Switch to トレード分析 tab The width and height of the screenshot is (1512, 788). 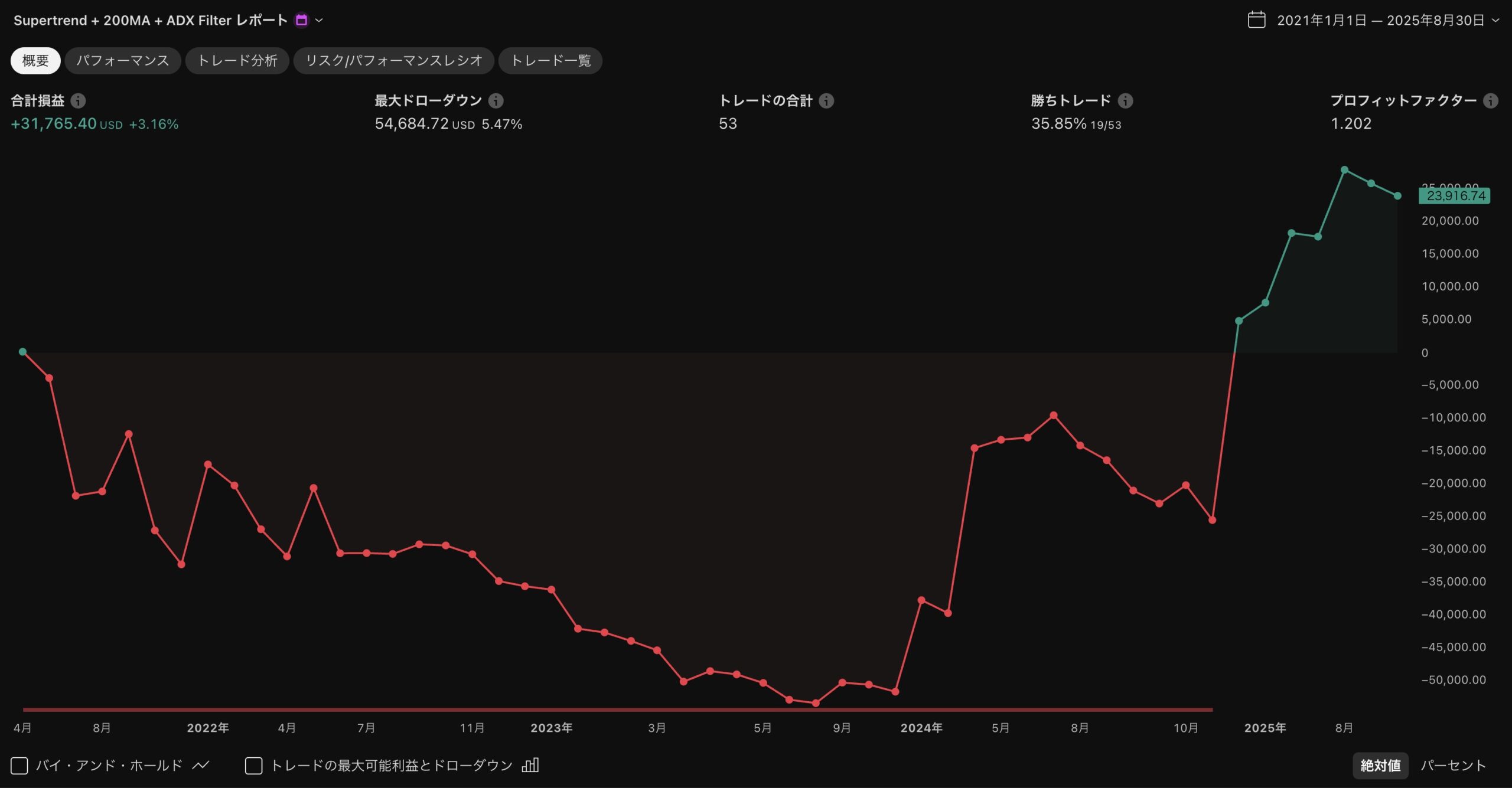237,61
